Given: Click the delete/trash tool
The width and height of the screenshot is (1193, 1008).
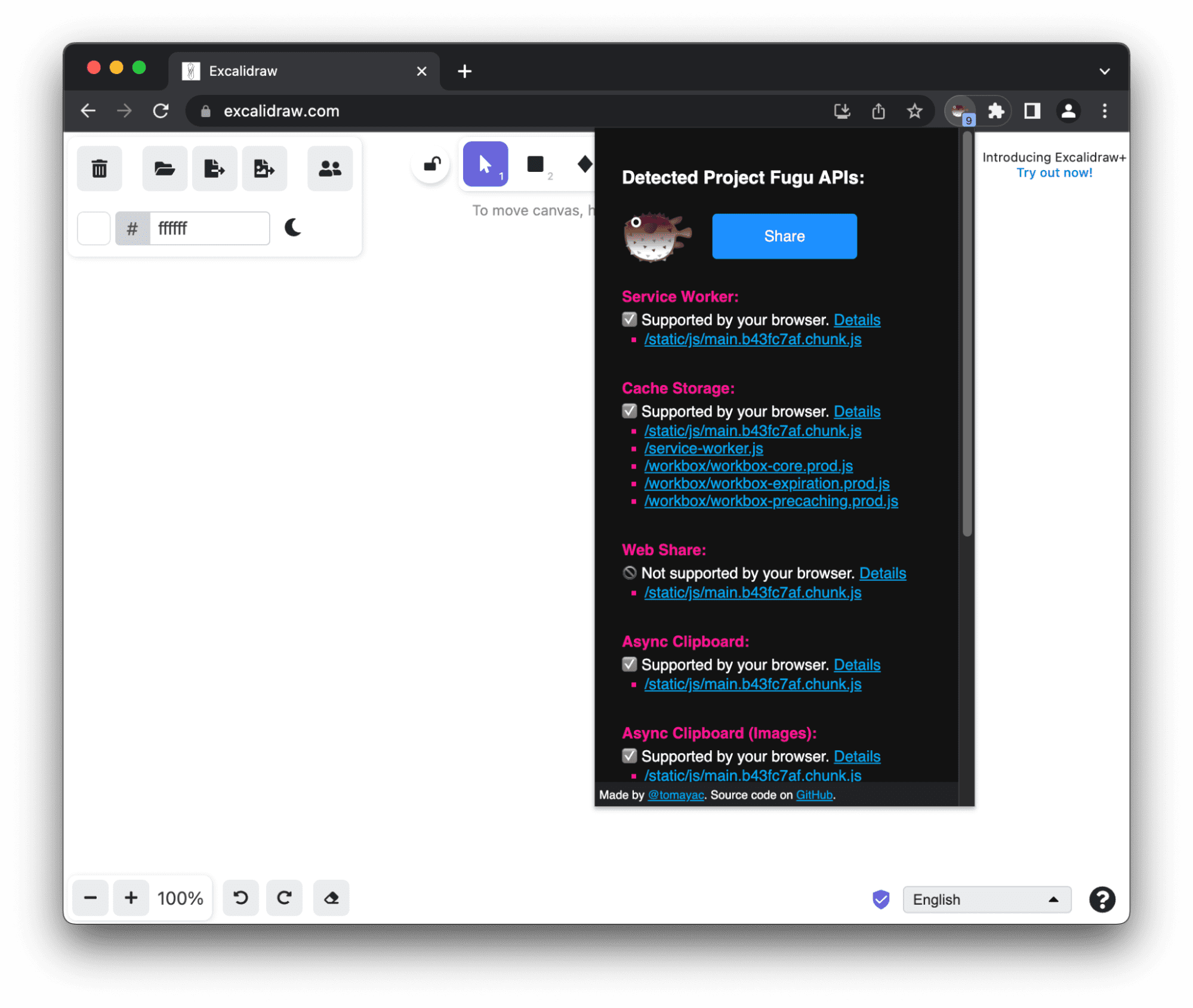Looking at the screenshot, I should (x=99, y=168).
